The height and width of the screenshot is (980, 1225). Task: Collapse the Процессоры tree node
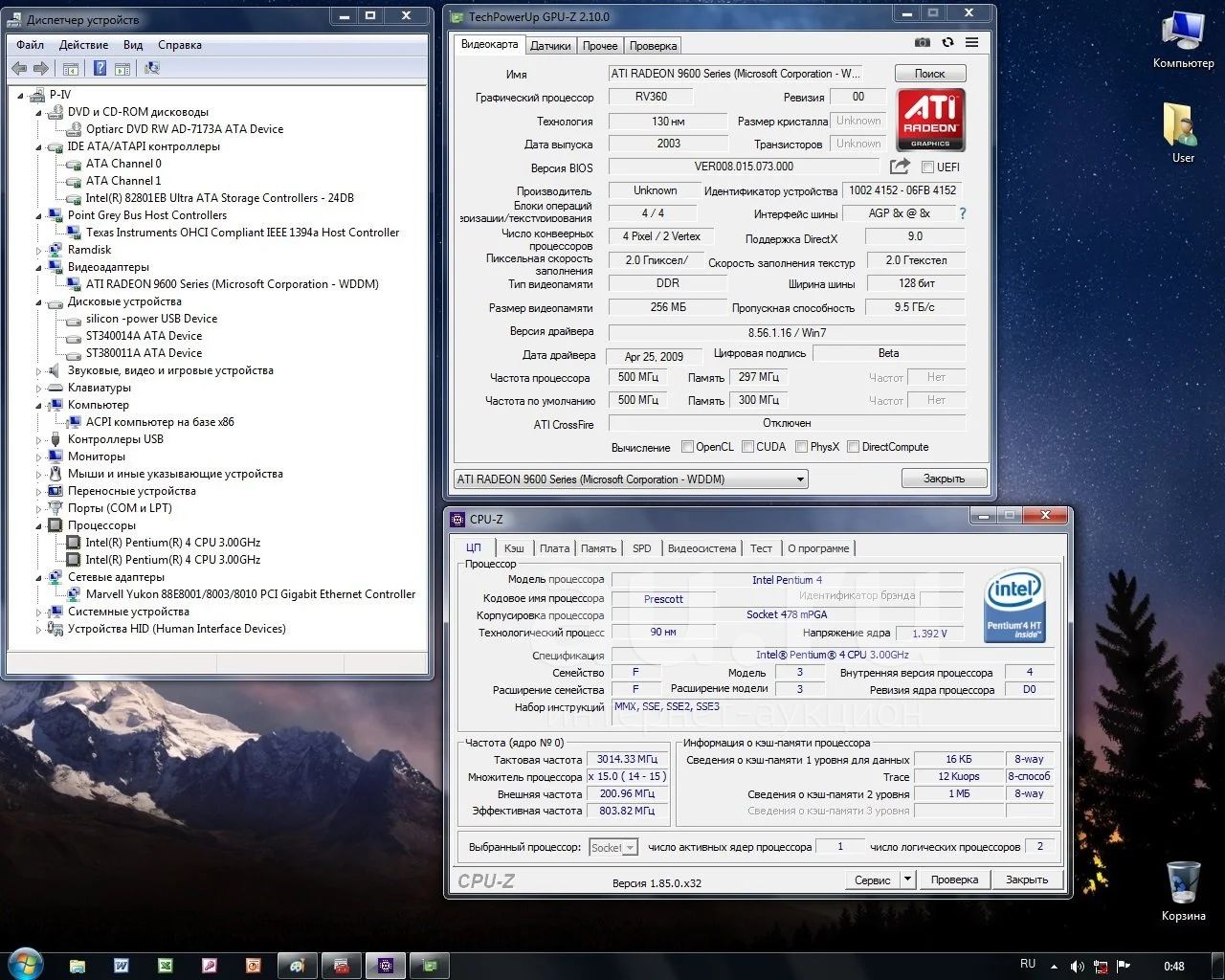point(39,525)
